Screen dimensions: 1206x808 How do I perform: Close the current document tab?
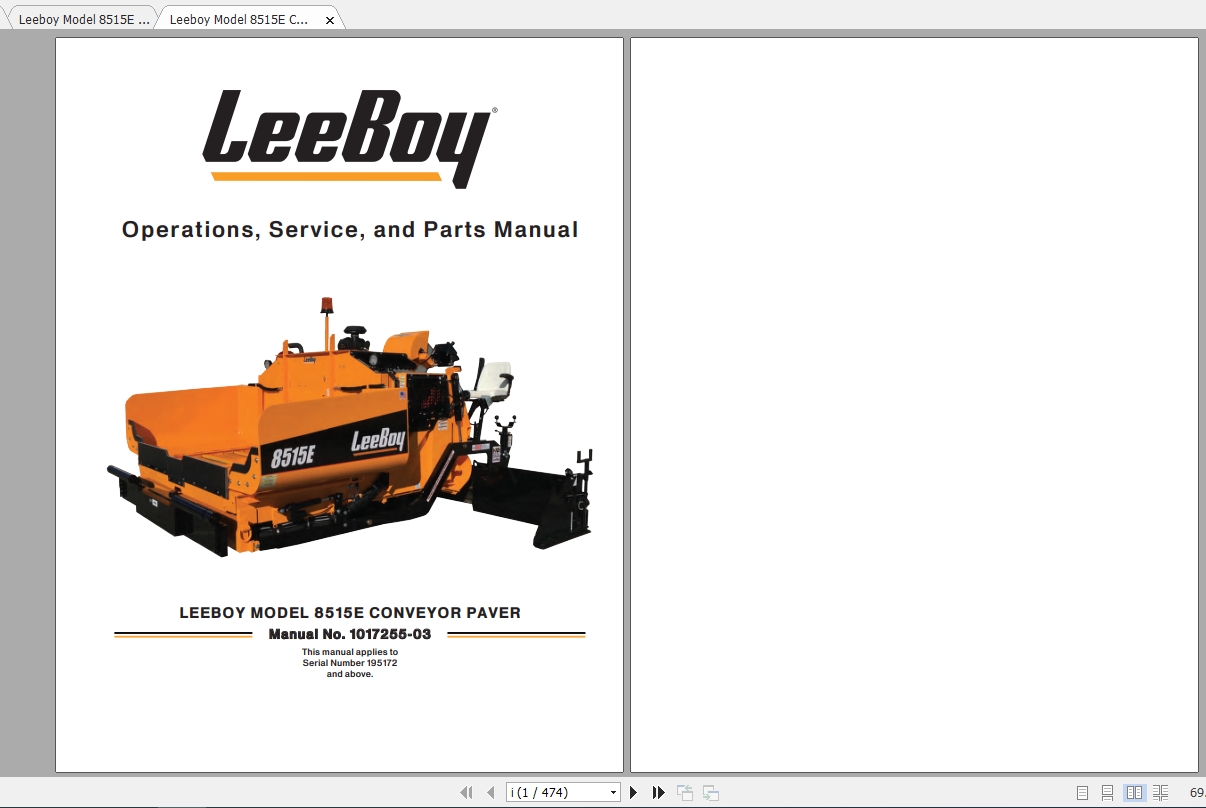(330, 18)
